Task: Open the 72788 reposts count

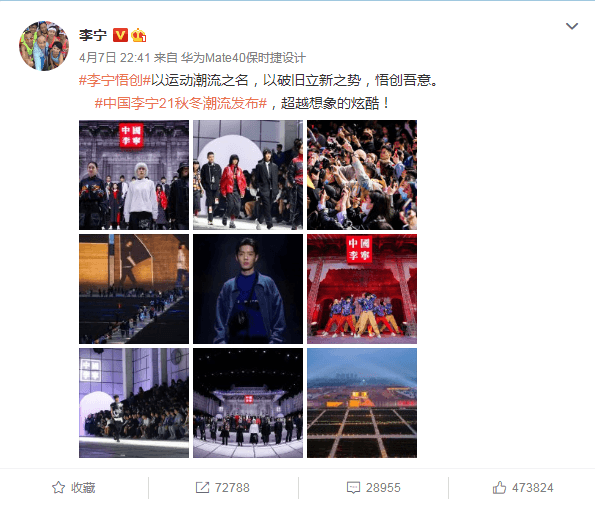Action: click(x=223, y=488)
